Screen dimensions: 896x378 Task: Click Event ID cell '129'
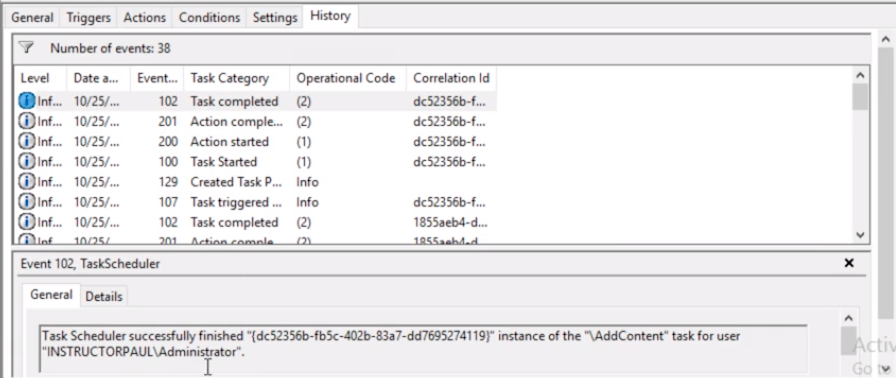click(168, 182)
